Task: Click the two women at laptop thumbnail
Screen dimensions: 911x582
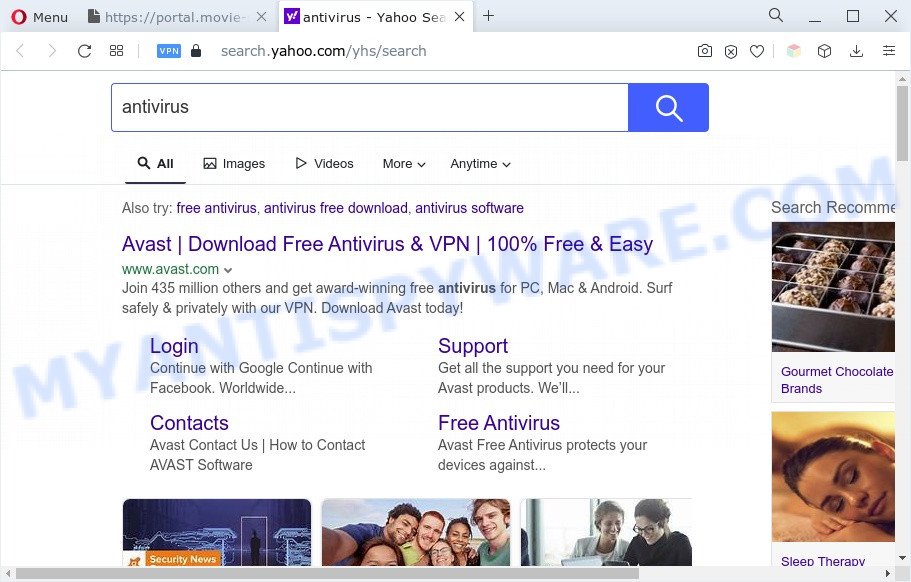Action: tap(606, 532)
